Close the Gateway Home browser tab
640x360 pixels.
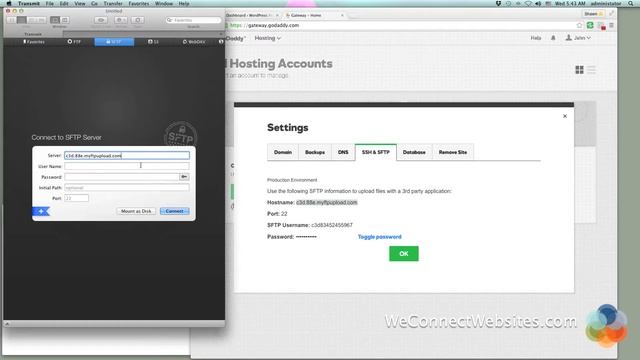342,15
